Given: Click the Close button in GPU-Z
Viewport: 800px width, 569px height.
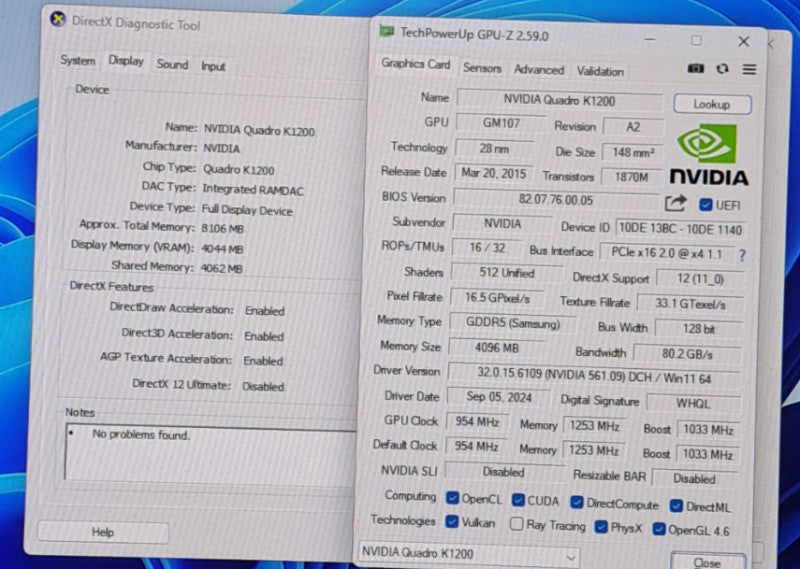Looking at the screenshot, I should pyautogui.click(x=708, y=561).
